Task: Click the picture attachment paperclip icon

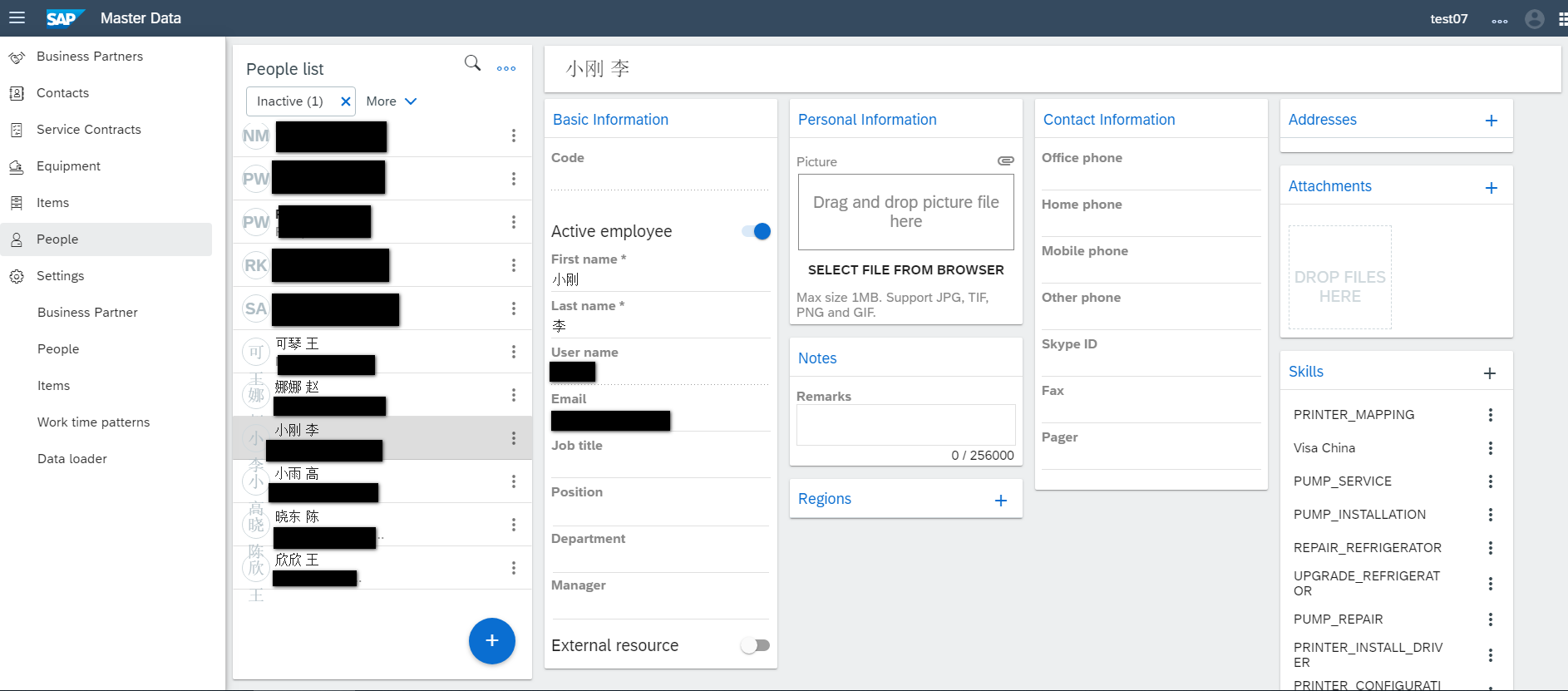Action: tap(1005, 160)
